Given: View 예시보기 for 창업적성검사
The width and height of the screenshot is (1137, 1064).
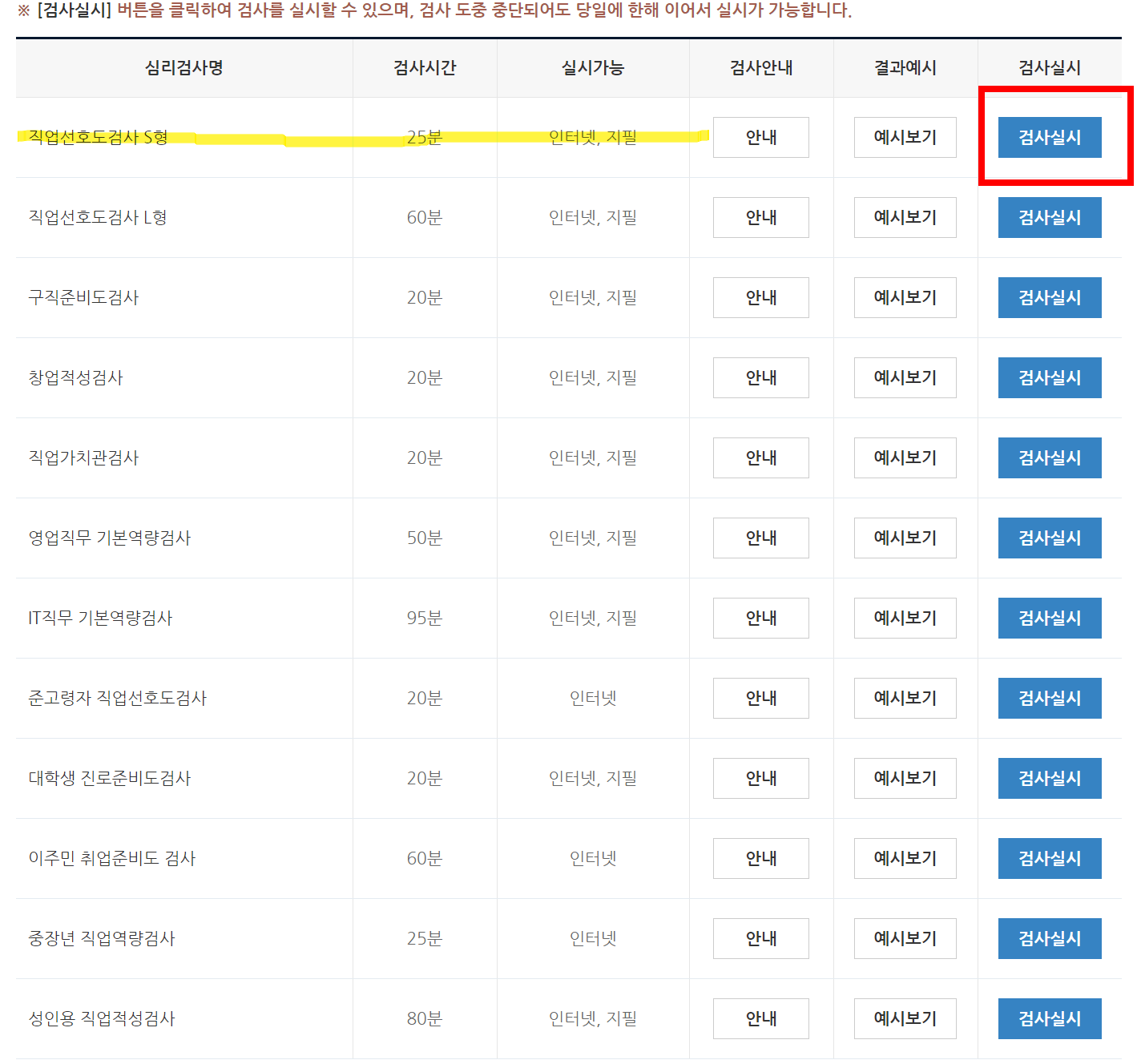Looking at the screenshot, I should (905, 377).
